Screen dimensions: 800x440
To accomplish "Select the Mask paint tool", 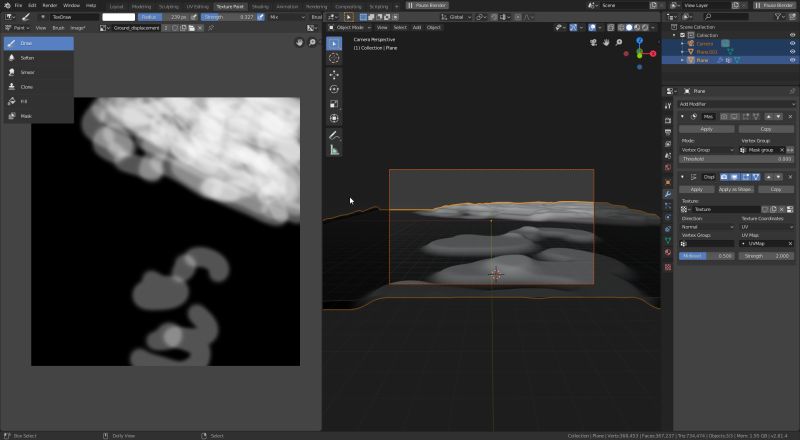I will pos(39,116).
